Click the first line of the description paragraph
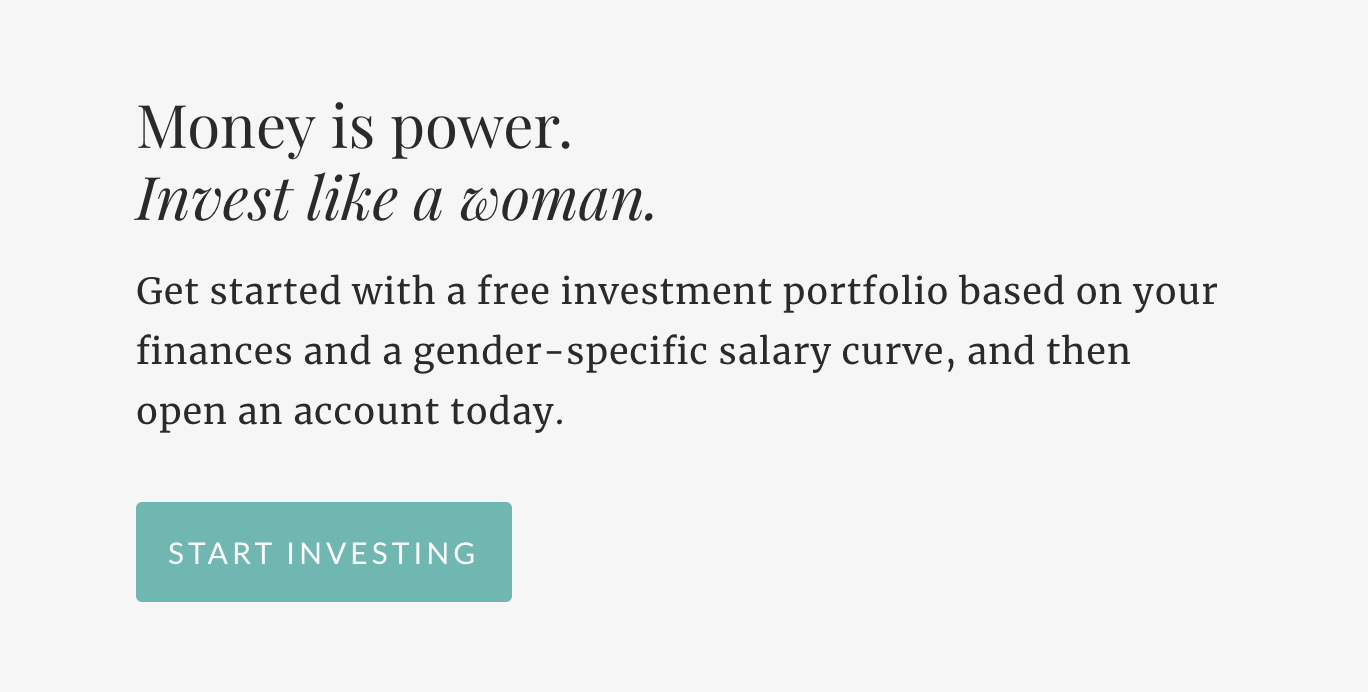1368x692 pixels. [x=676, y=291]
